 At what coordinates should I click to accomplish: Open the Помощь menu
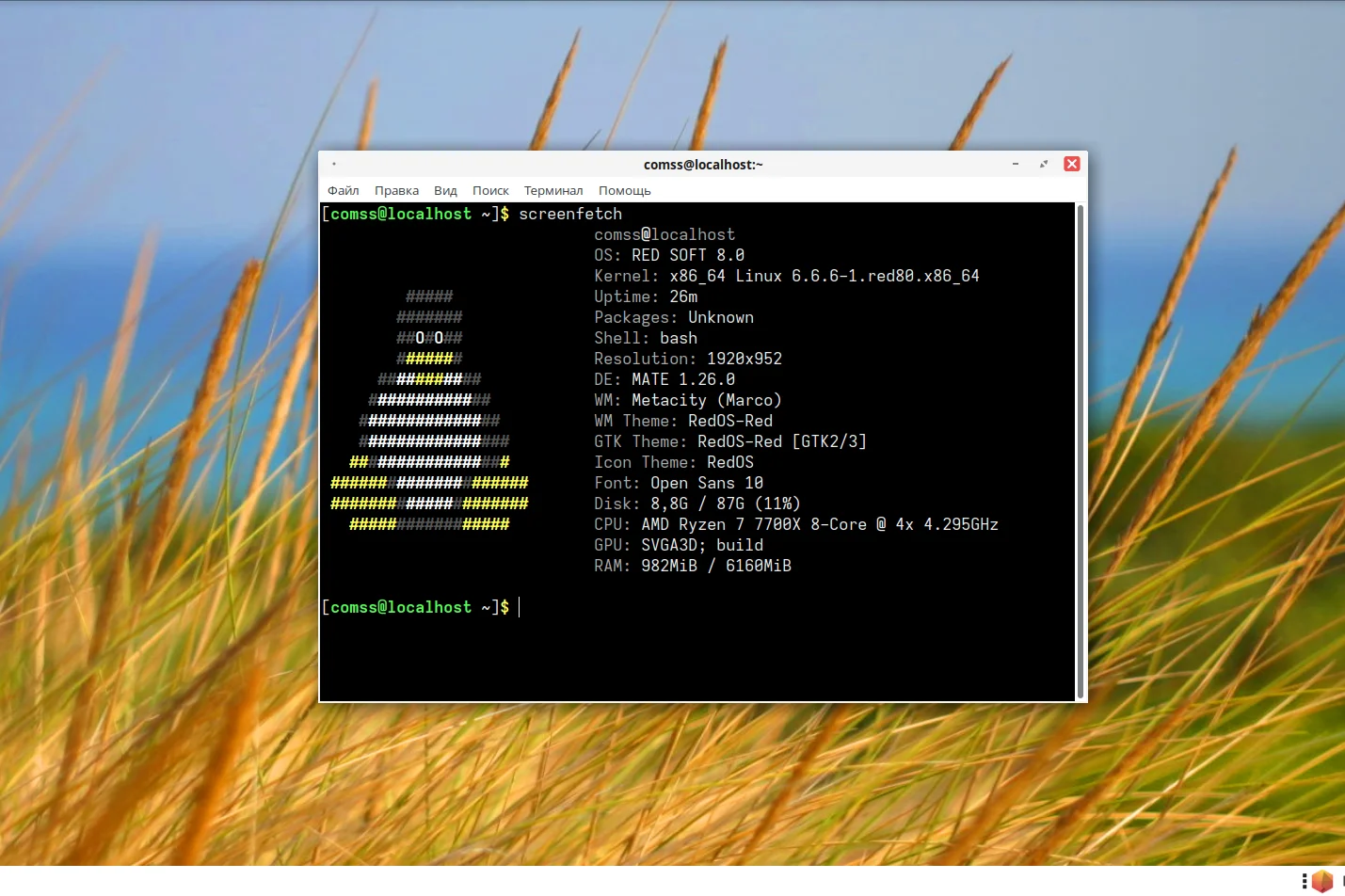pyautogui.click(x=624, y=190)
